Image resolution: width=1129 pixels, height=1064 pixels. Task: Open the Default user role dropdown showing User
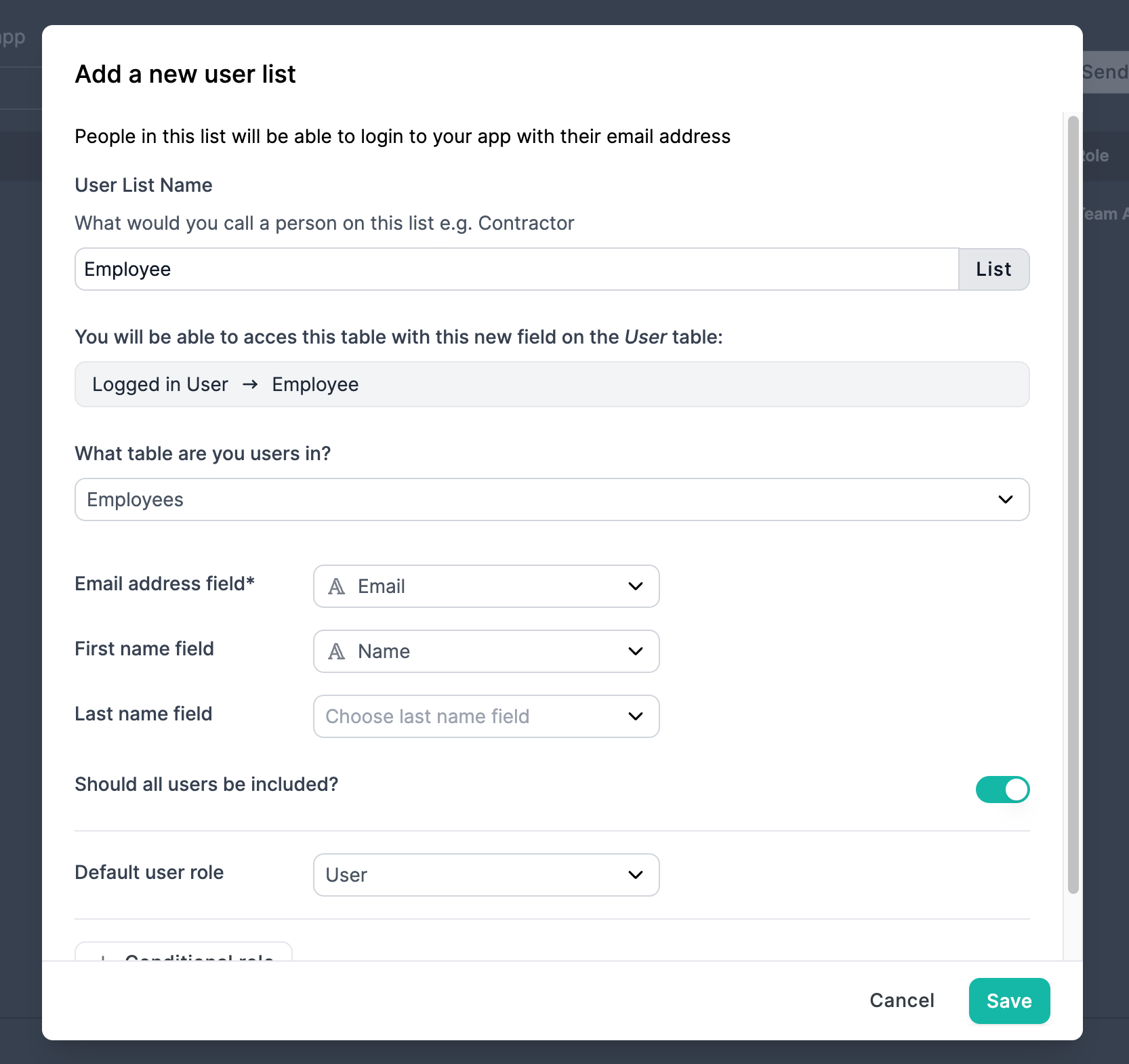(x=487, y=875)
